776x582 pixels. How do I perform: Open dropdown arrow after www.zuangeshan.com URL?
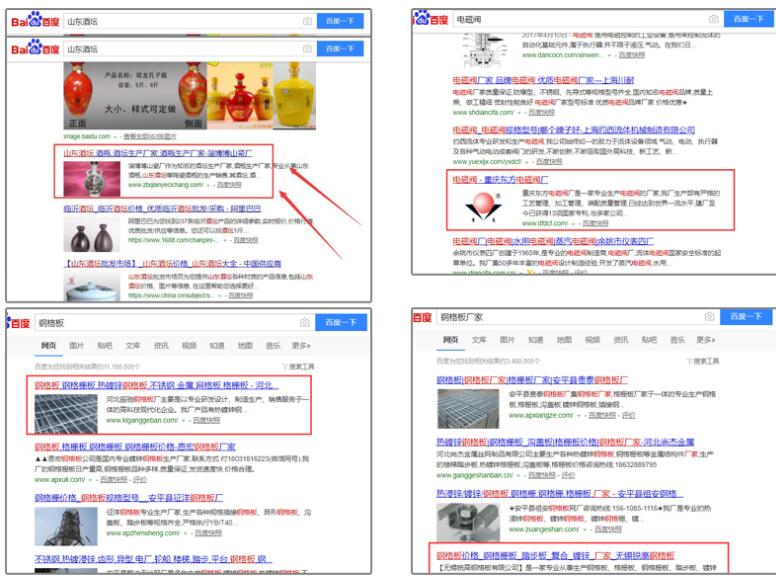pyautogui.click(x=584, y=530)
